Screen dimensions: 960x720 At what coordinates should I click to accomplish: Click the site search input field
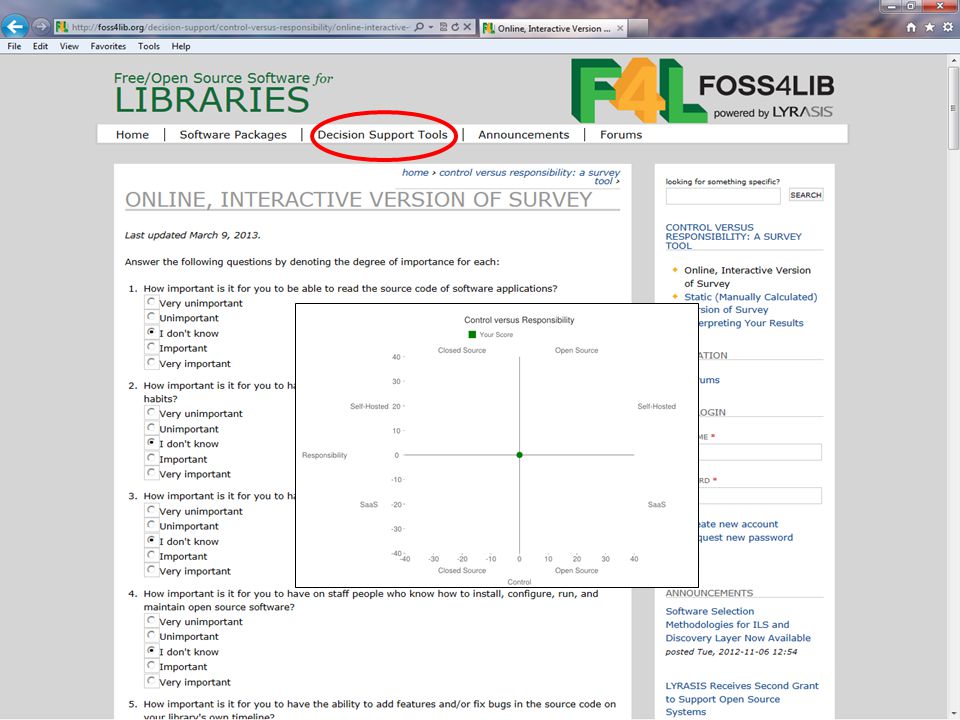[x=722, y=196]
